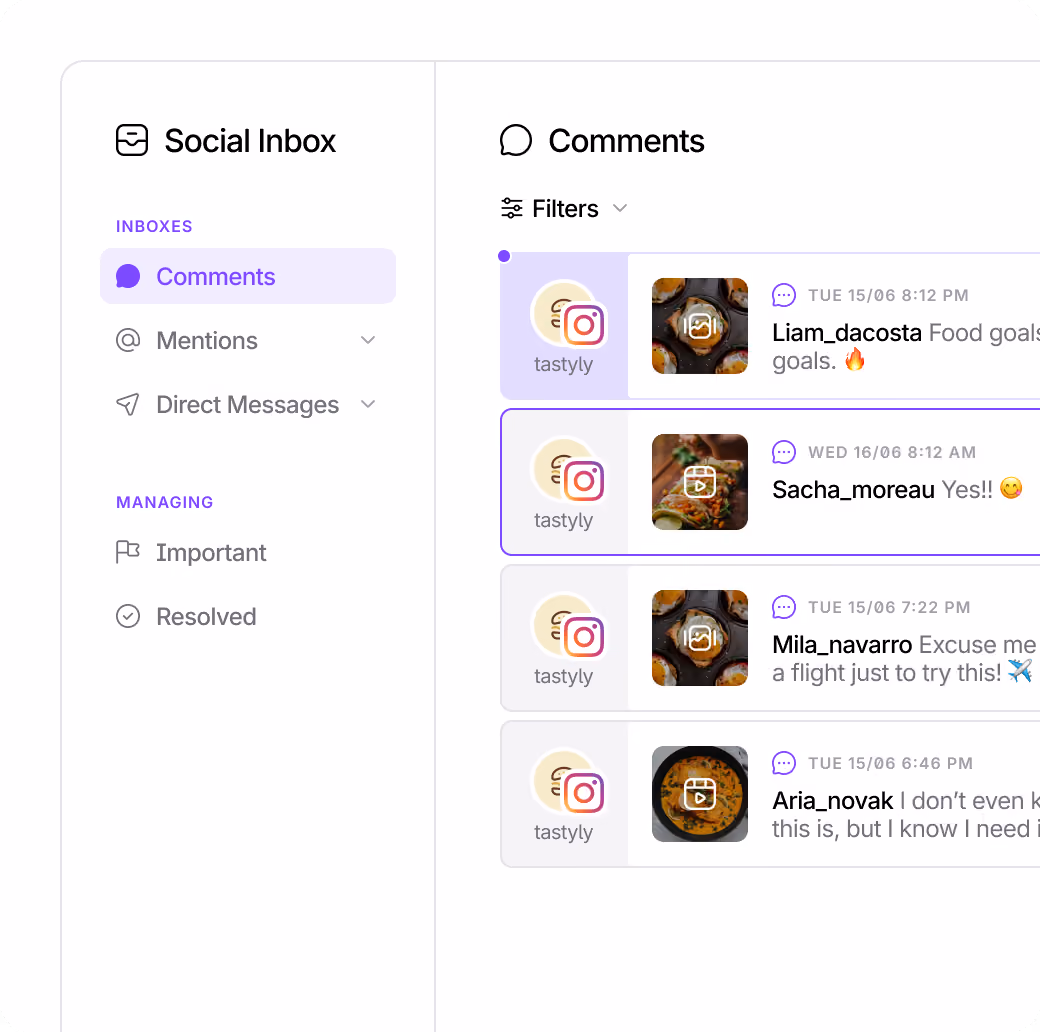Click the Comments page heading text
This screenshot has width=1040, height=1032.
626,141
